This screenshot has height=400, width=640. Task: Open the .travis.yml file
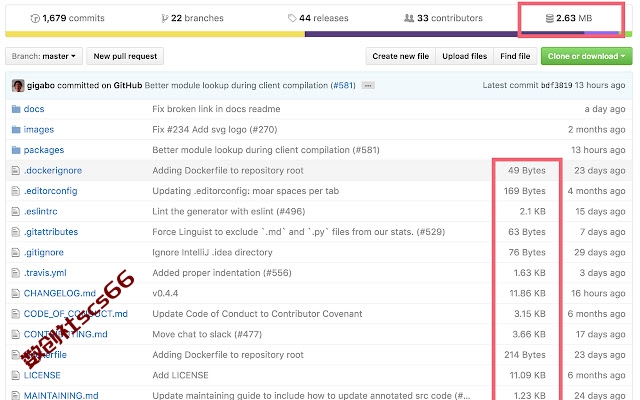click(x=45, y=273)
